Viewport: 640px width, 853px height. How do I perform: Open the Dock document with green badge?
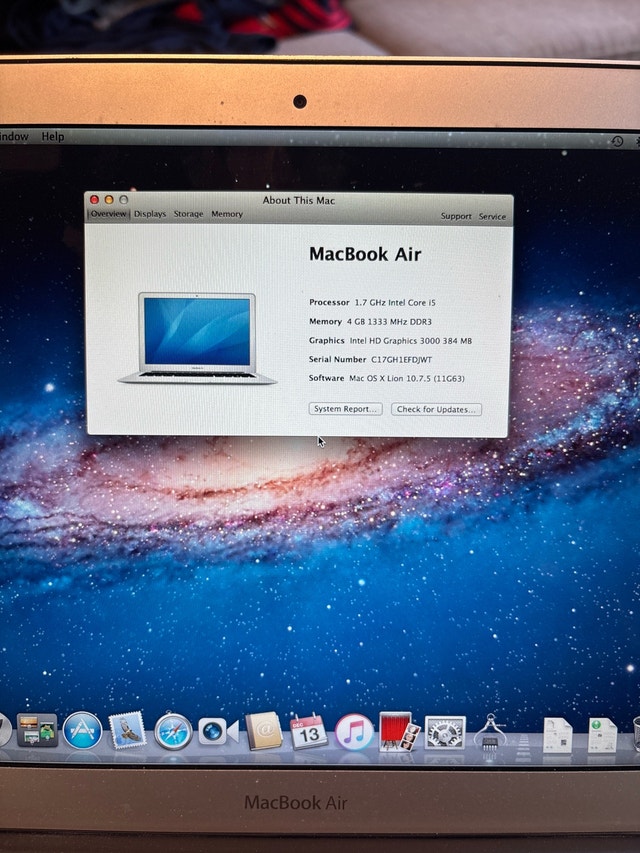(602, 735)
